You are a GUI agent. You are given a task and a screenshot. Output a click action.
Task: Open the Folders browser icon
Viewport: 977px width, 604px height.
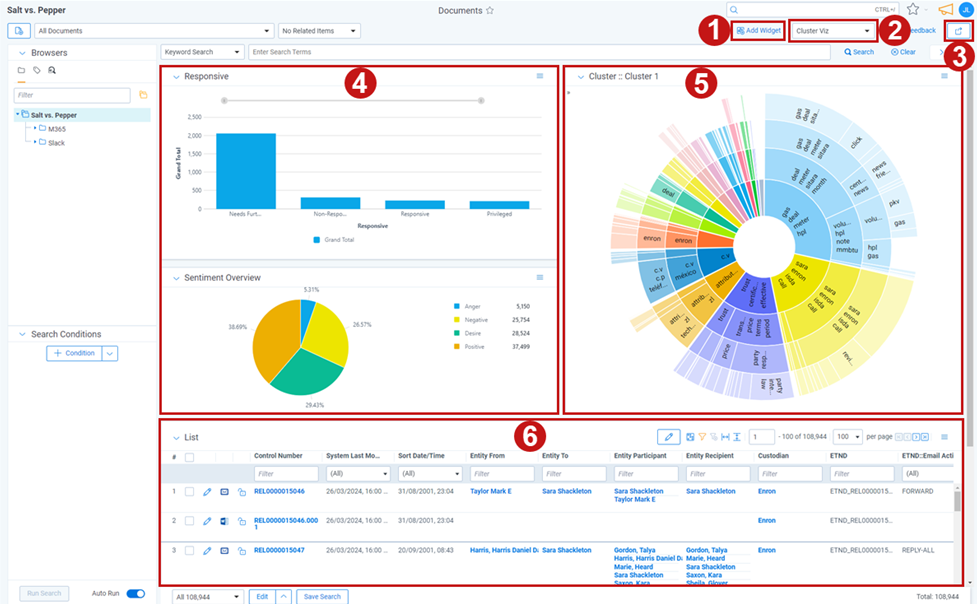click(x=21, y=70)
